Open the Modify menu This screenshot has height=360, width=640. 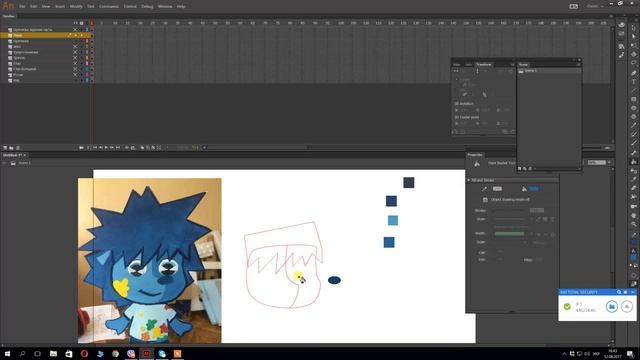point(76,7)
